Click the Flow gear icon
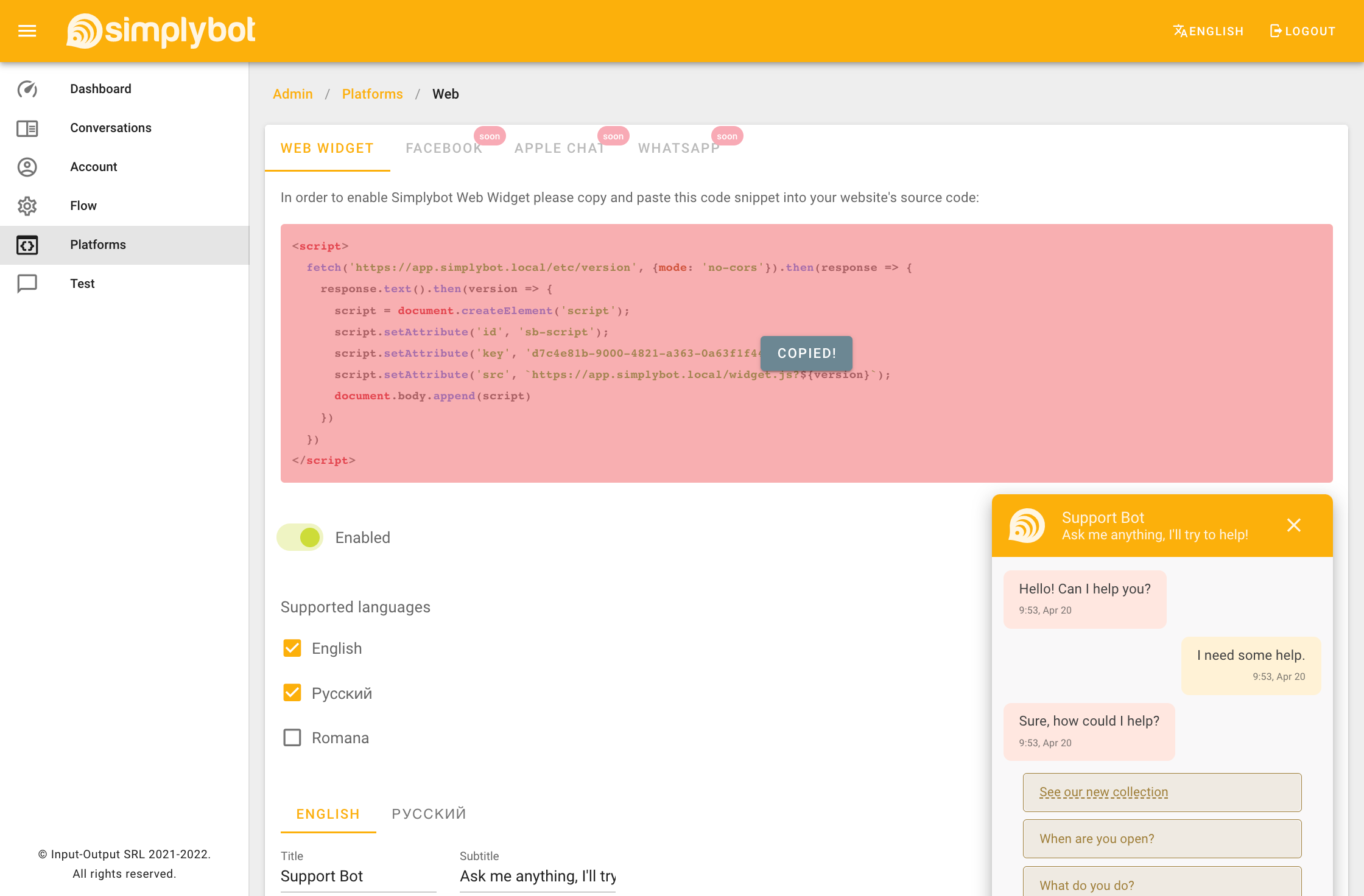The image size is (1364, 896). [27, 206]
